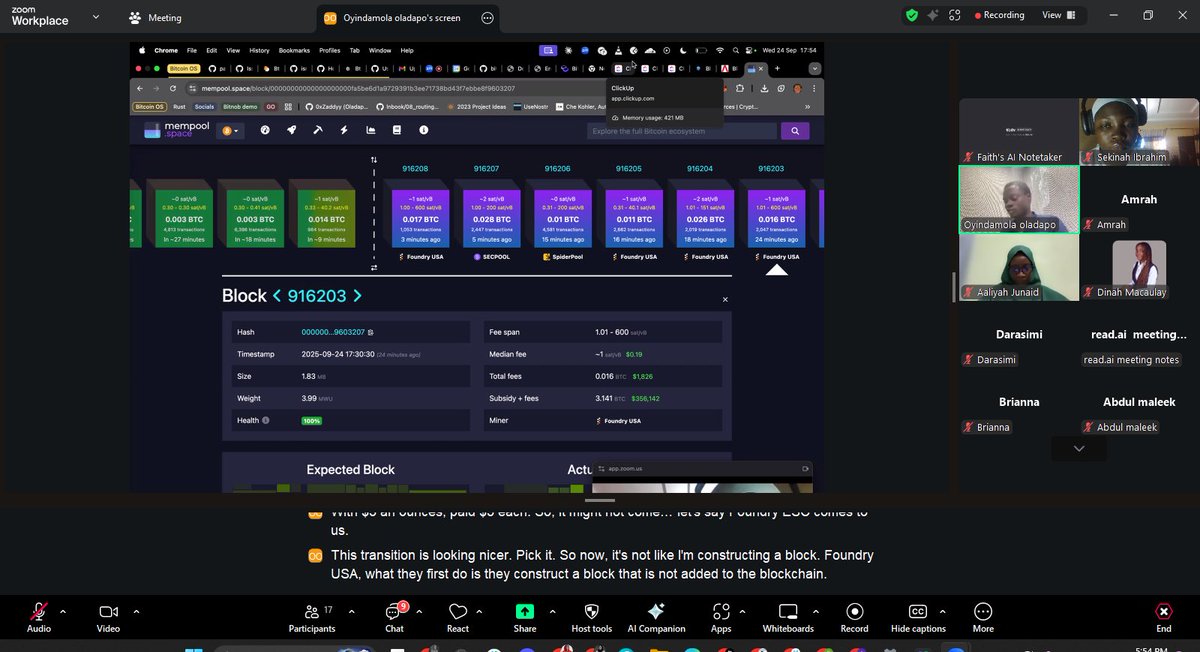Open mempool dashboard gauge icon

[265, 130]
